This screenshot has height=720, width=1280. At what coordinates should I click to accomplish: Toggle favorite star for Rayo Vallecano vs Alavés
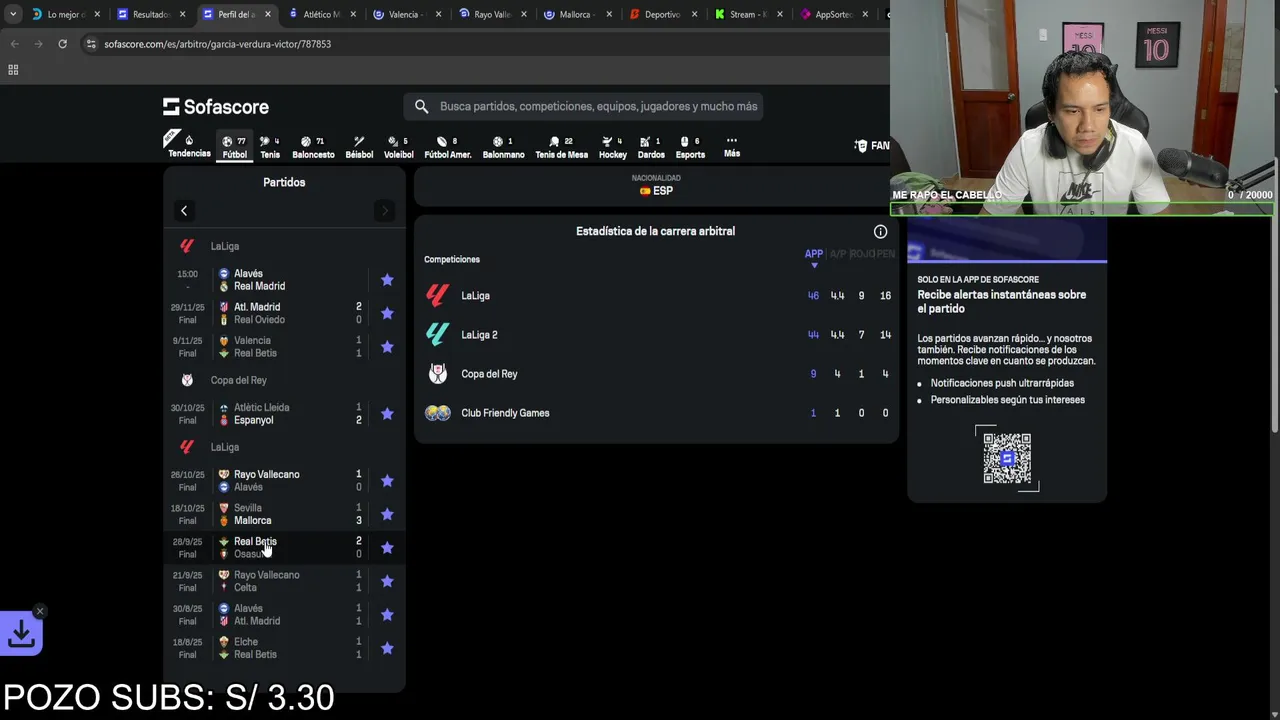pyautogui.click(x=387, y=481)
